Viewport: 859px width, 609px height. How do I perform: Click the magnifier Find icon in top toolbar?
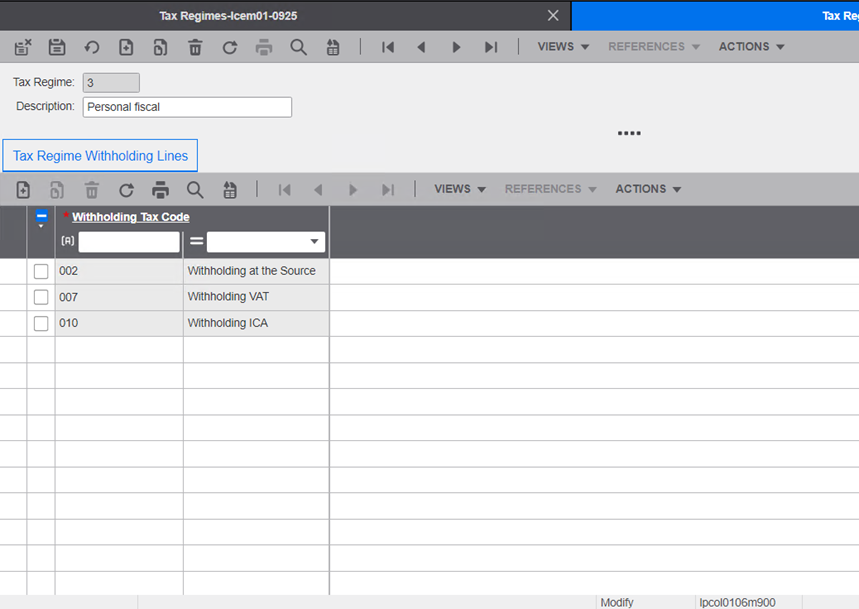pos(298,47)
